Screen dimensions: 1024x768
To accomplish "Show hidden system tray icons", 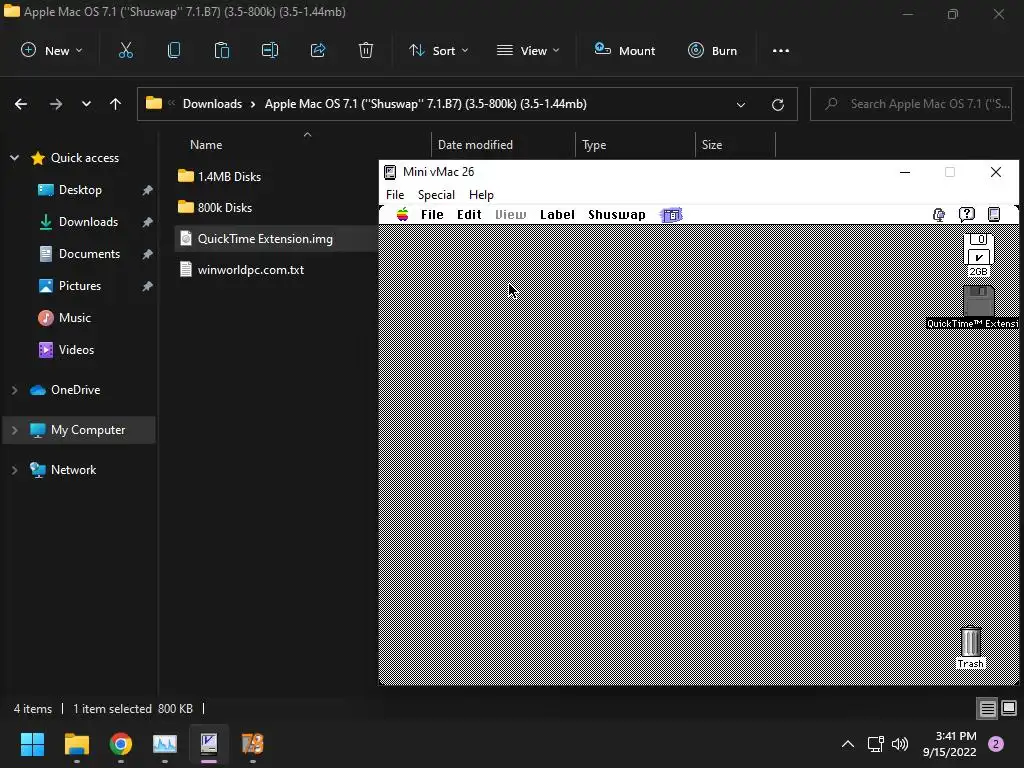I will [x=848, y=744].
